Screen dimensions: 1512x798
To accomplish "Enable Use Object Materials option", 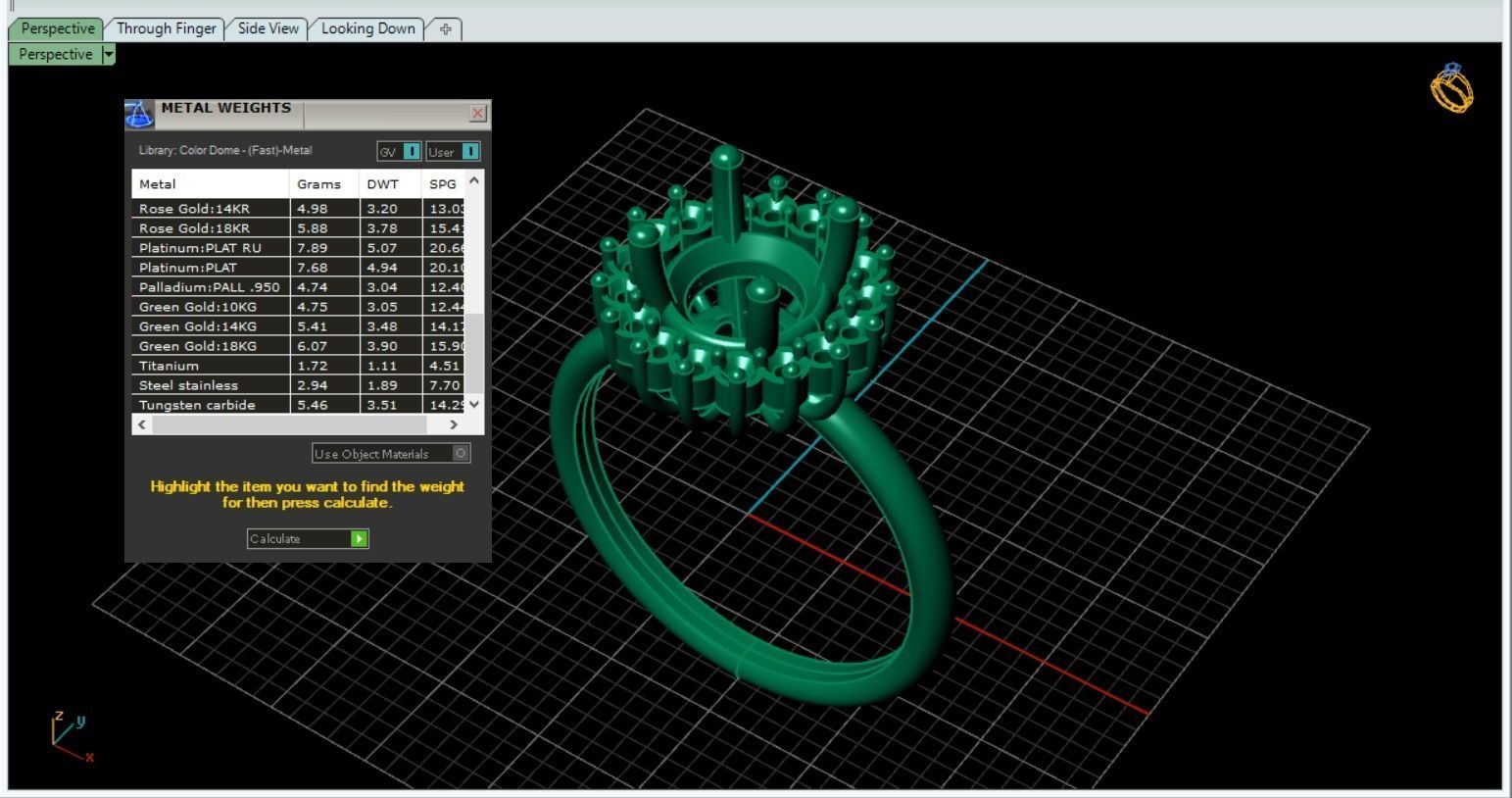I will [462, 454].
